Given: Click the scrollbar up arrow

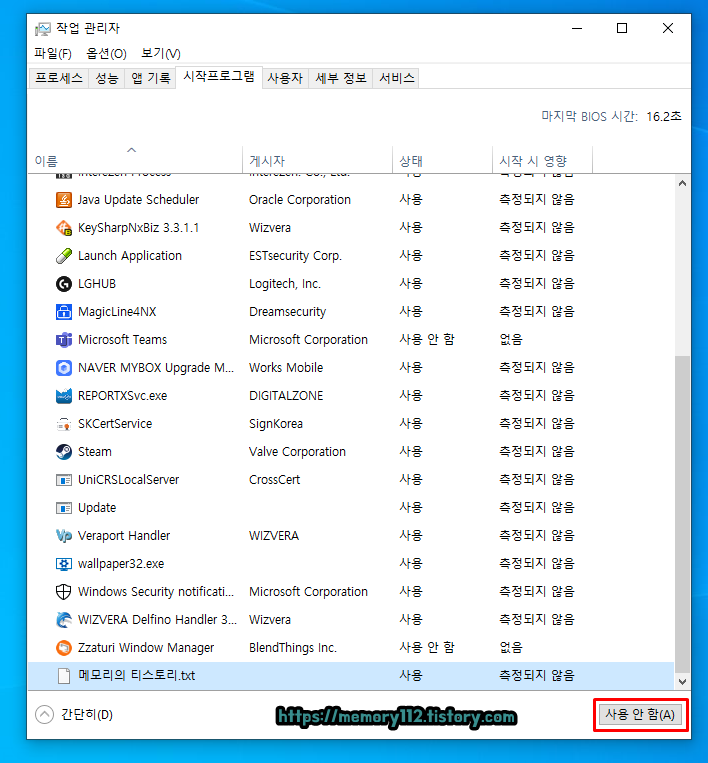Looking at the screenshot, I should pos(682,183).
